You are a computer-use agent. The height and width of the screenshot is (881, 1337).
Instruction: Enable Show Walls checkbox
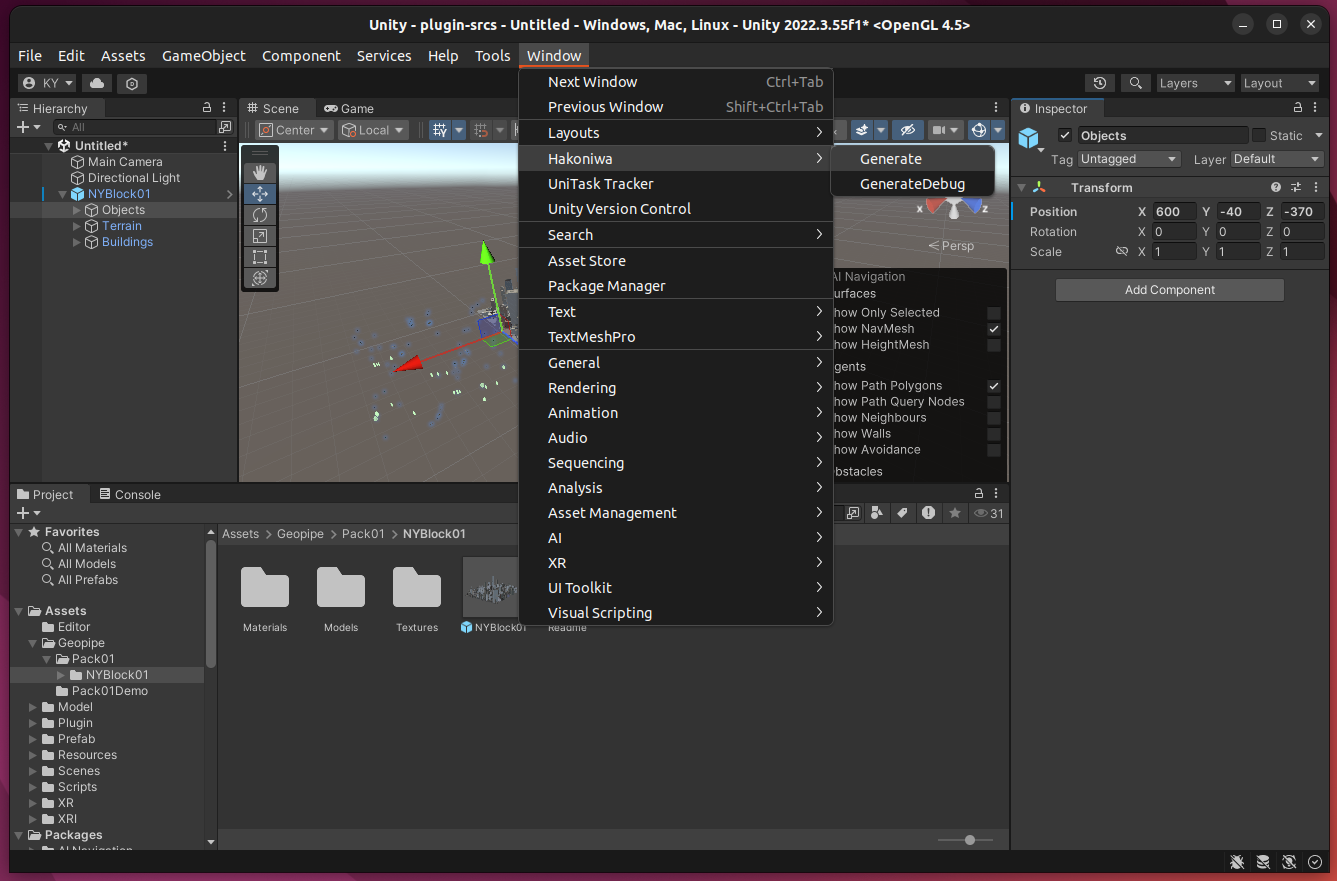tap(994, 434)
